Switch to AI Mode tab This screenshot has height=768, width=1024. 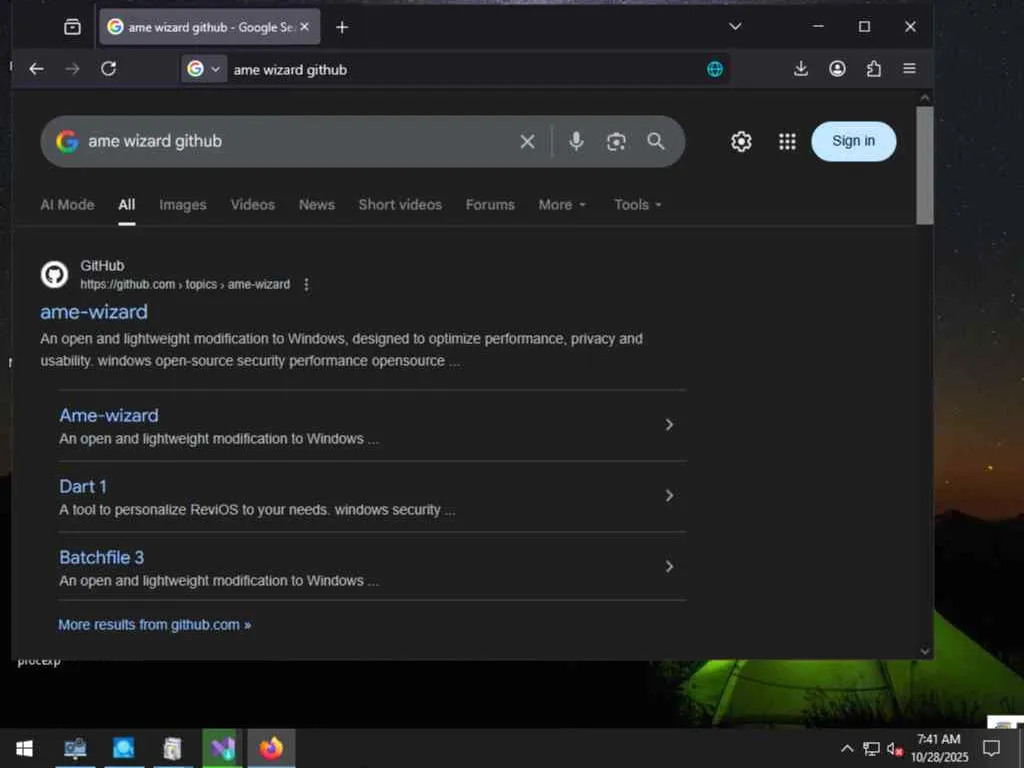pyautogui.click(x=67, y=204)
